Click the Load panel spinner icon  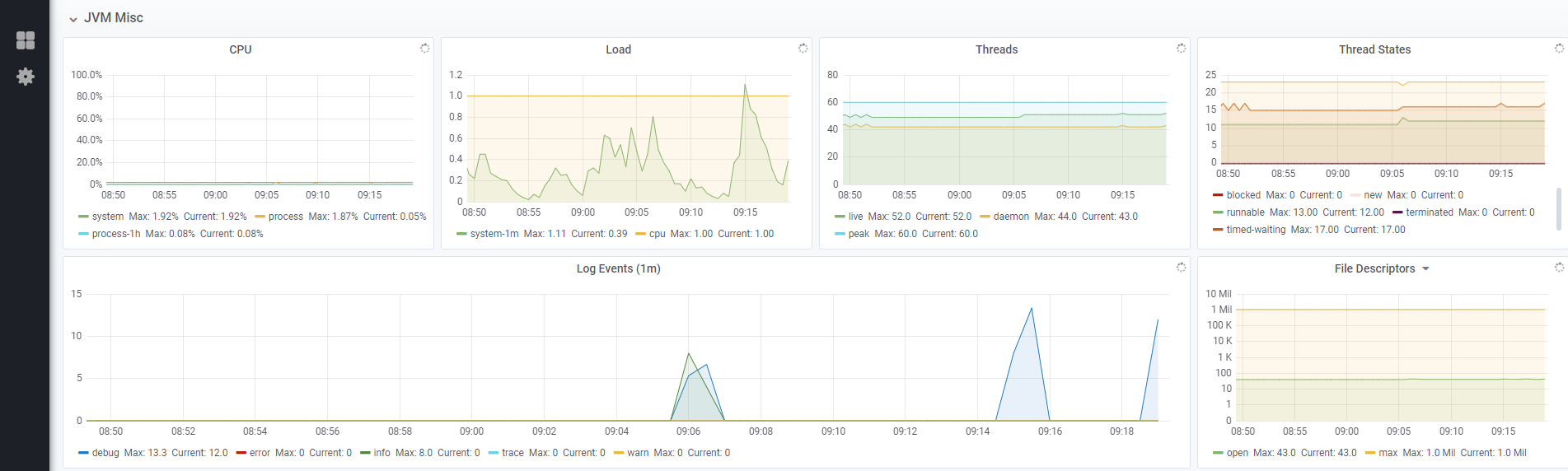(x=803, y=49)
